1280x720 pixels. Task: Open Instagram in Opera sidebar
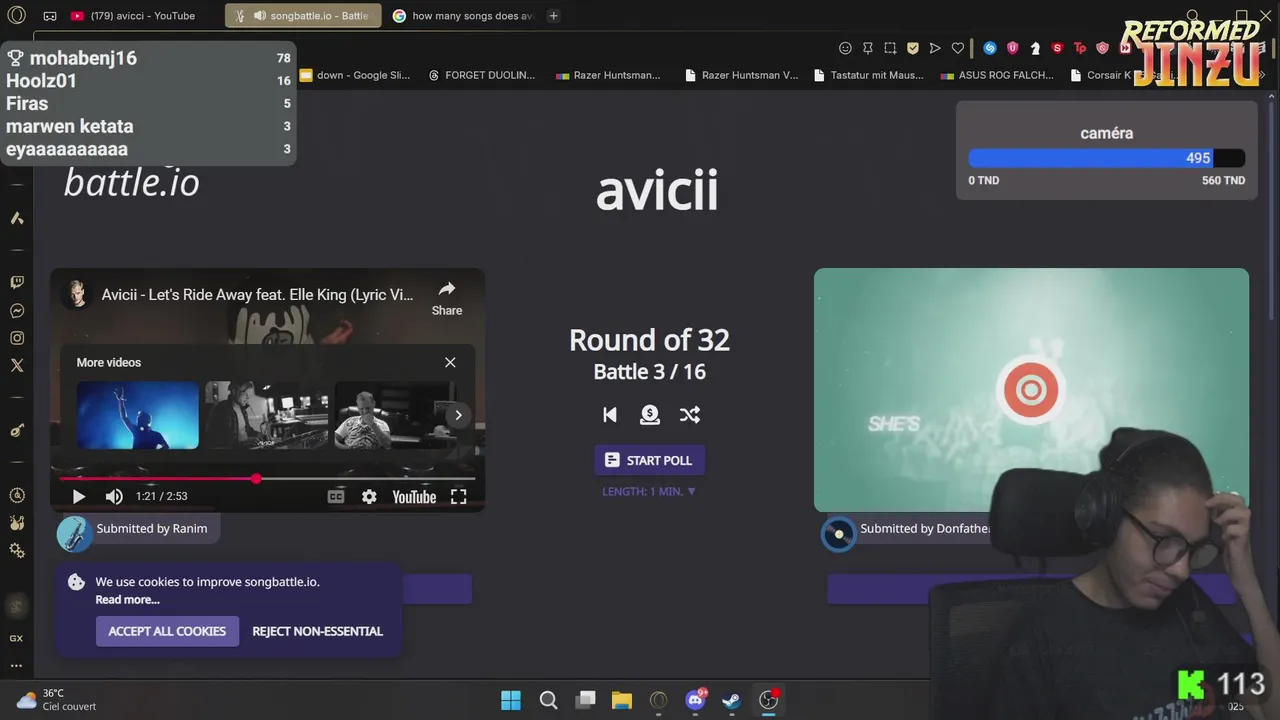point(17,338)
